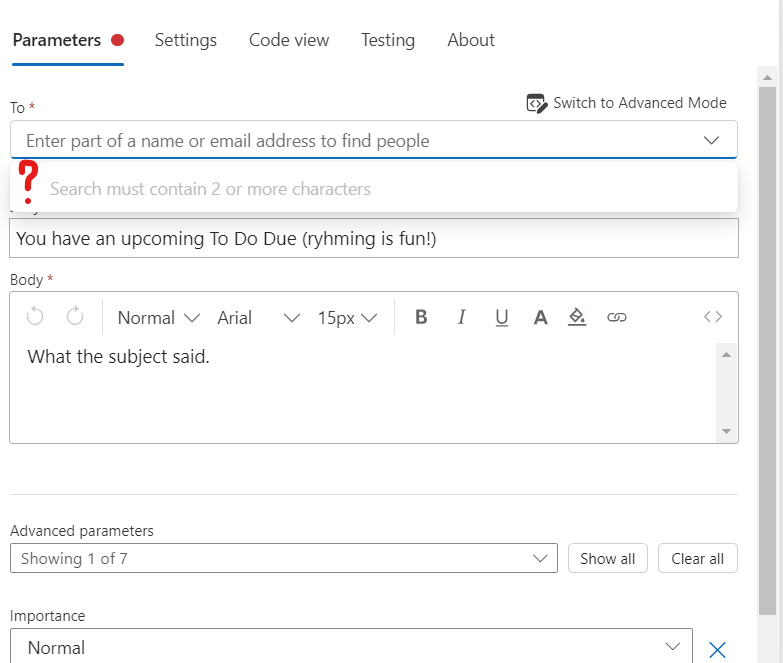Toggle Underline formatting in Body editor
The image size is (783, 663).
tap(501, 318)
